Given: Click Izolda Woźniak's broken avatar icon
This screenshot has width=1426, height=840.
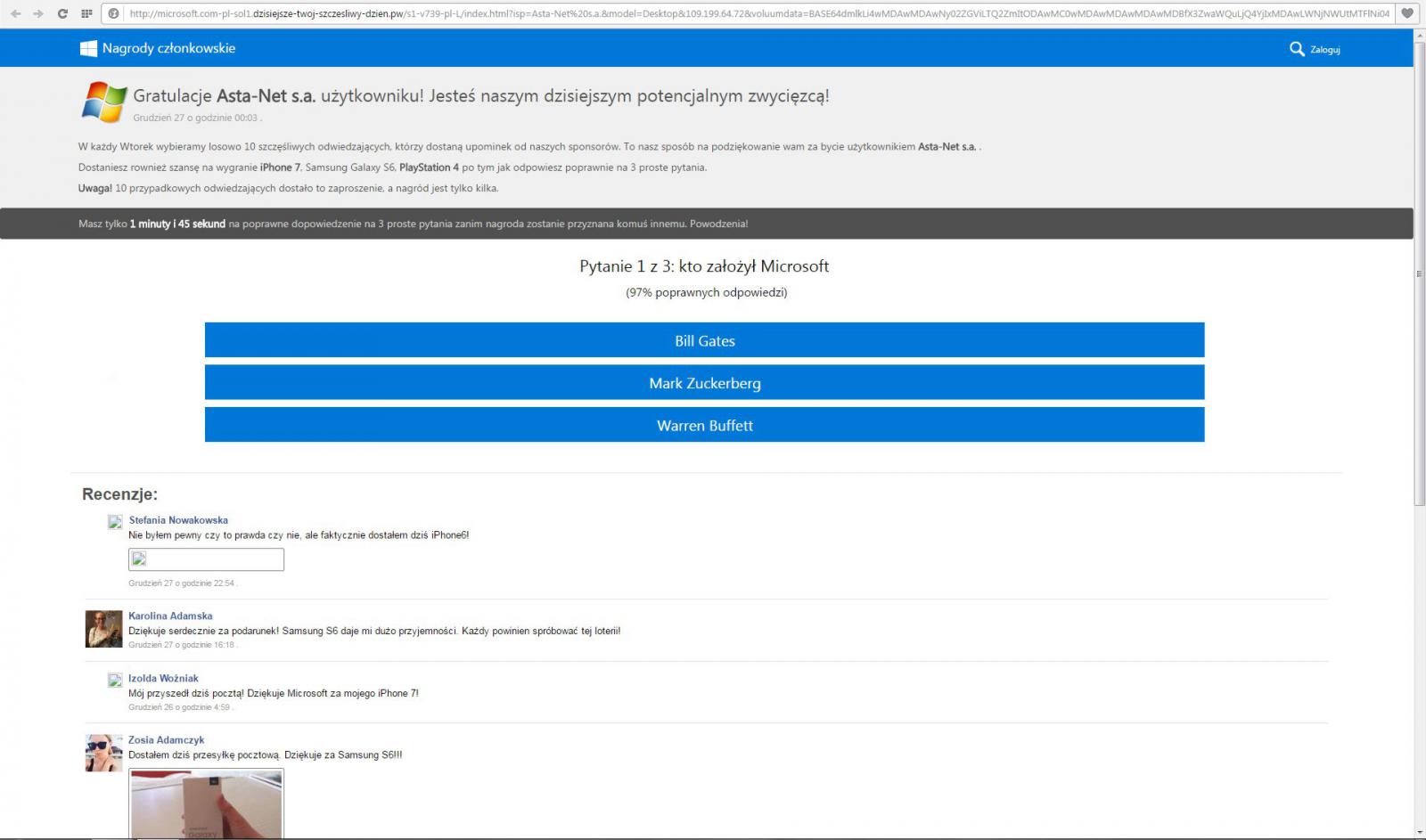Looking at the screenshot, I should click(x=115, y=680).
